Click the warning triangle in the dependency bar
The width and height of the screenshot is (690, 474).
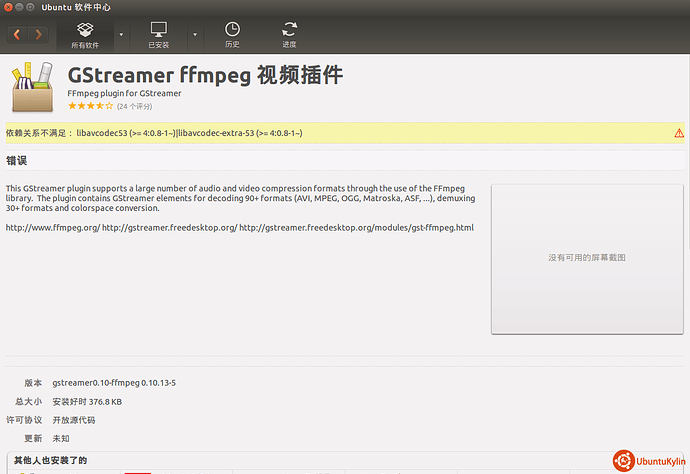(679, 133)
